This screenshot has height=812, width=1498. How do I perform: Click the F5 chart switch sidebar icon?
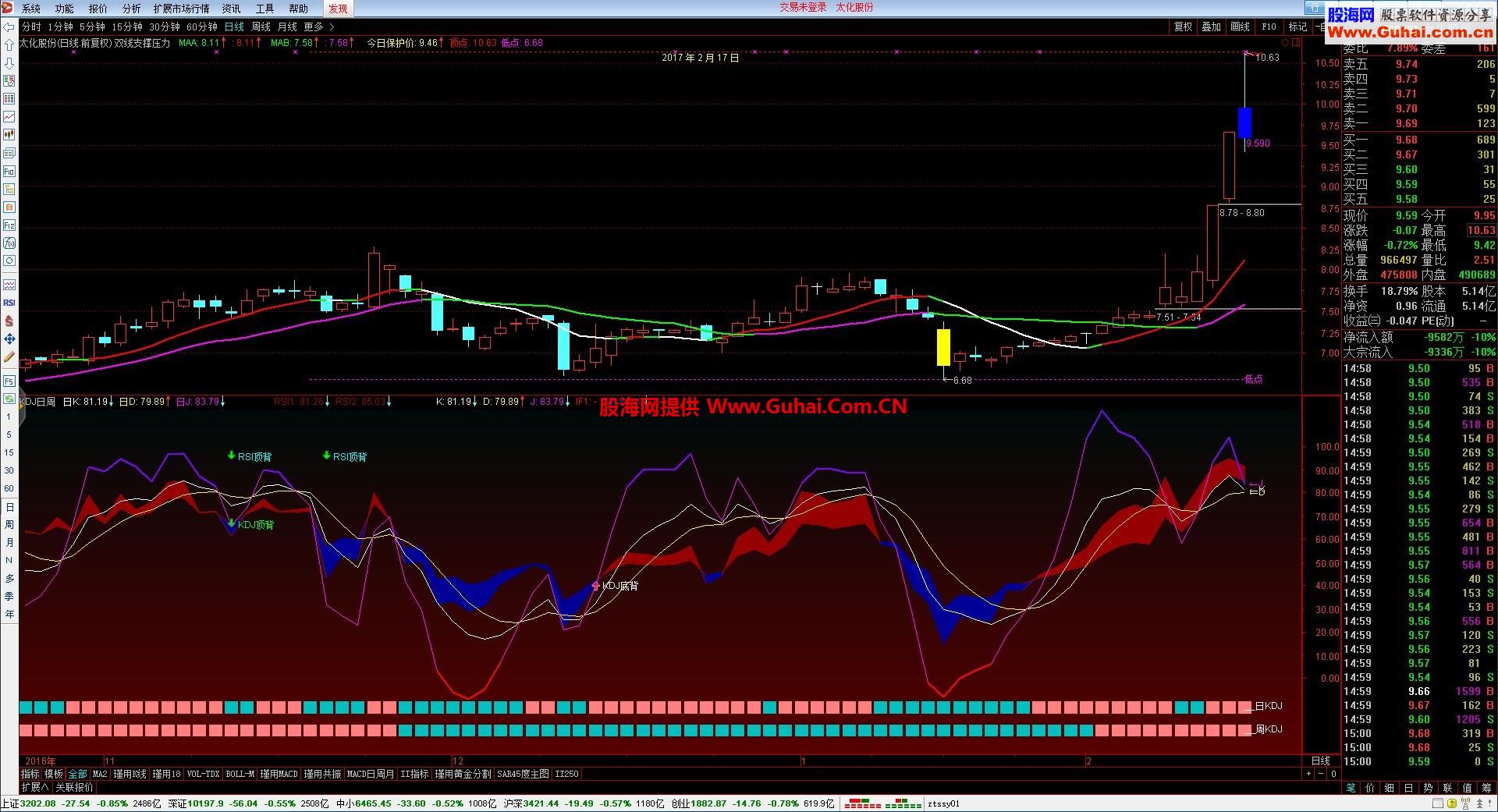(9, 381)
